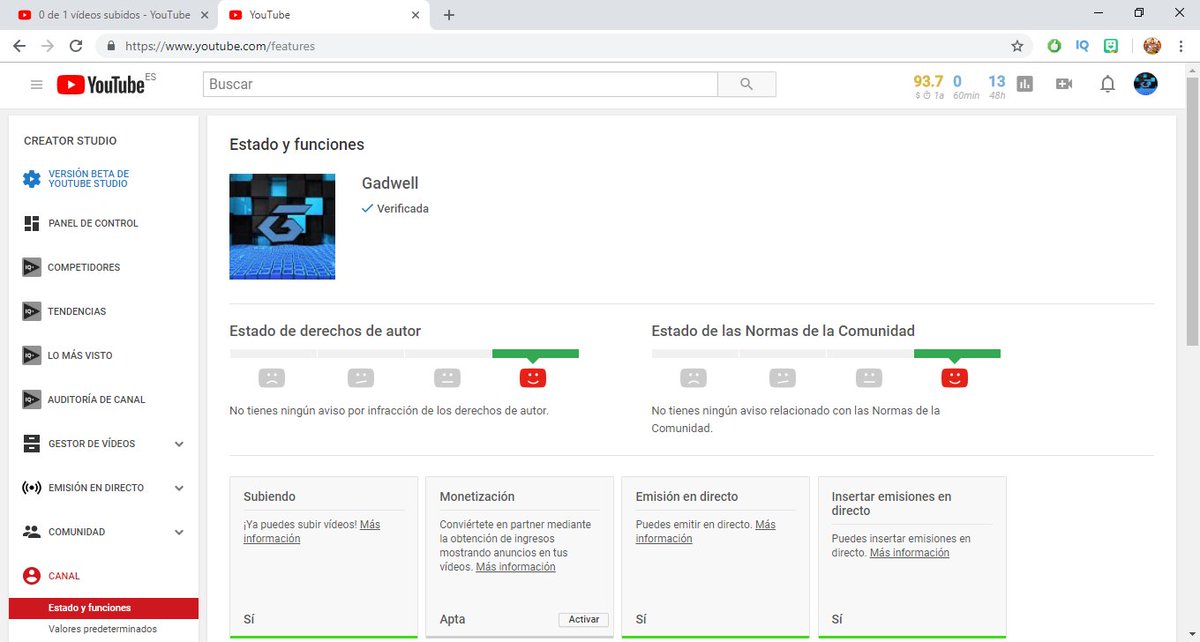Open the vidIQ extension icon
This screenshot has height=642, width=1200.
pos(1082,46)
